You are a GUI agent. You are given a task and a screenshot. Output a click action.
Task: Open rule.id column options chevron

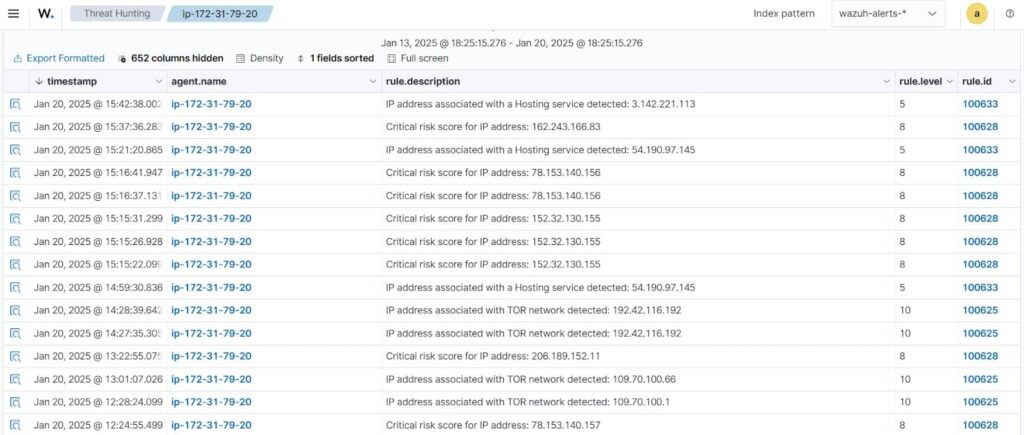(x=1012, y=82)
